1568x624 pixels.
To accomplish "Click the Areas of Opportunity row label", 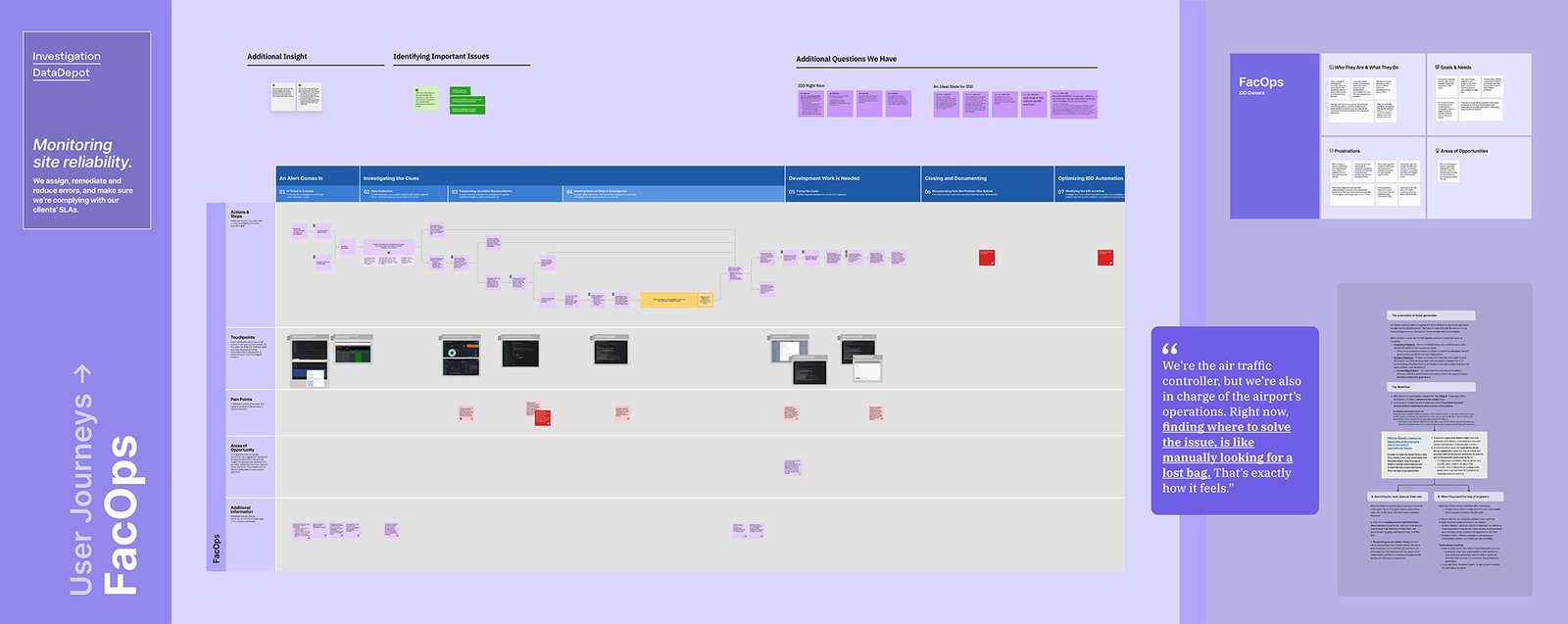I will (x=242, y=448).
